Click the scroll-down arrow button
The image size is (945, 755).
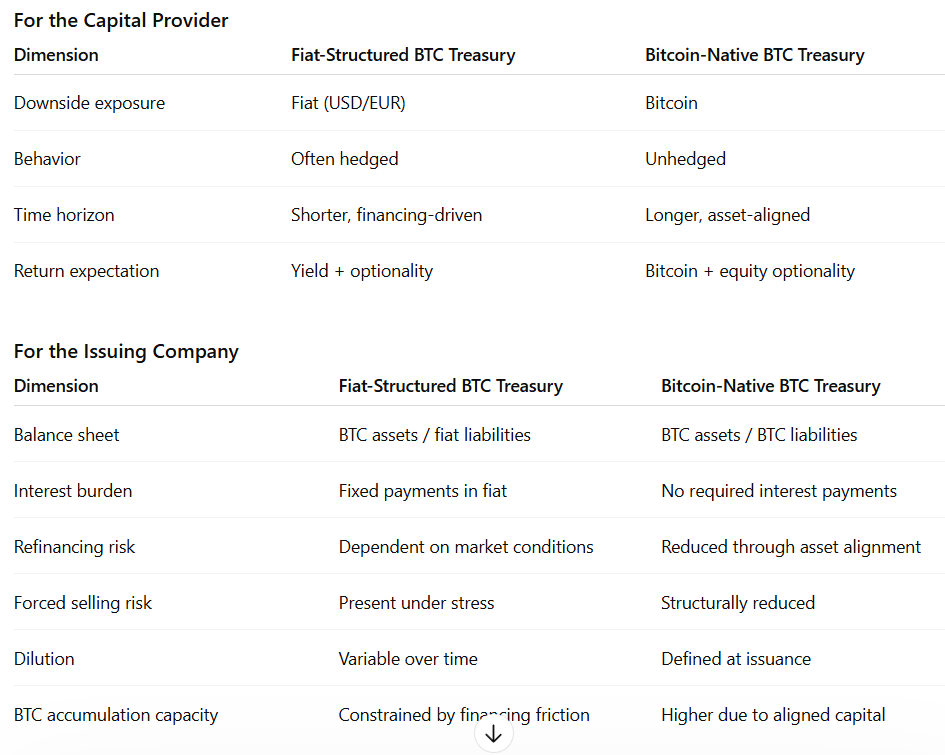pos(494,734)
